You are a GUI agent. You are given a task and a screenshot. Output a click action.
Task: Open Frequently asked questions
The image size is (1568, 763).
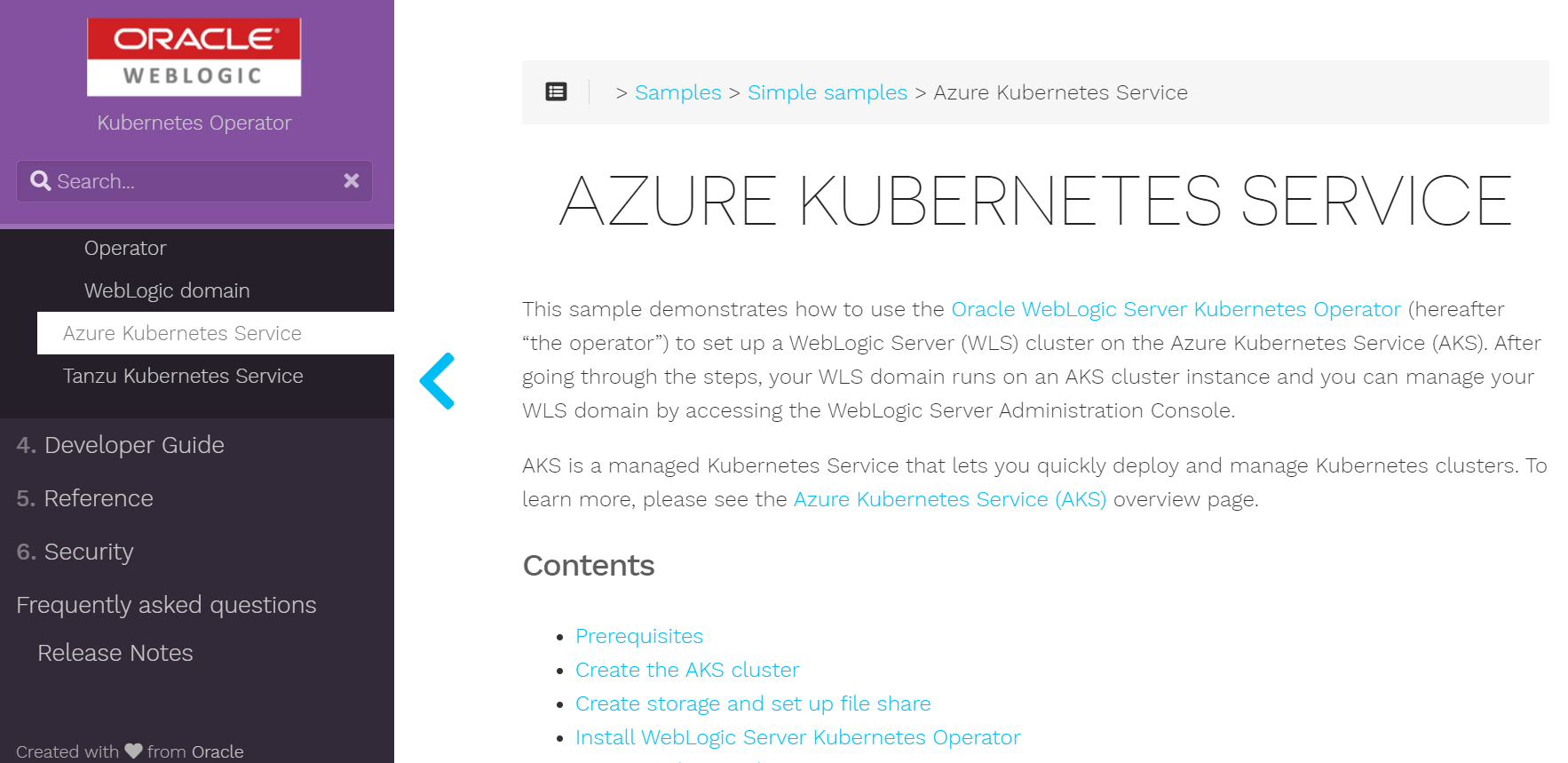[166, 605]
